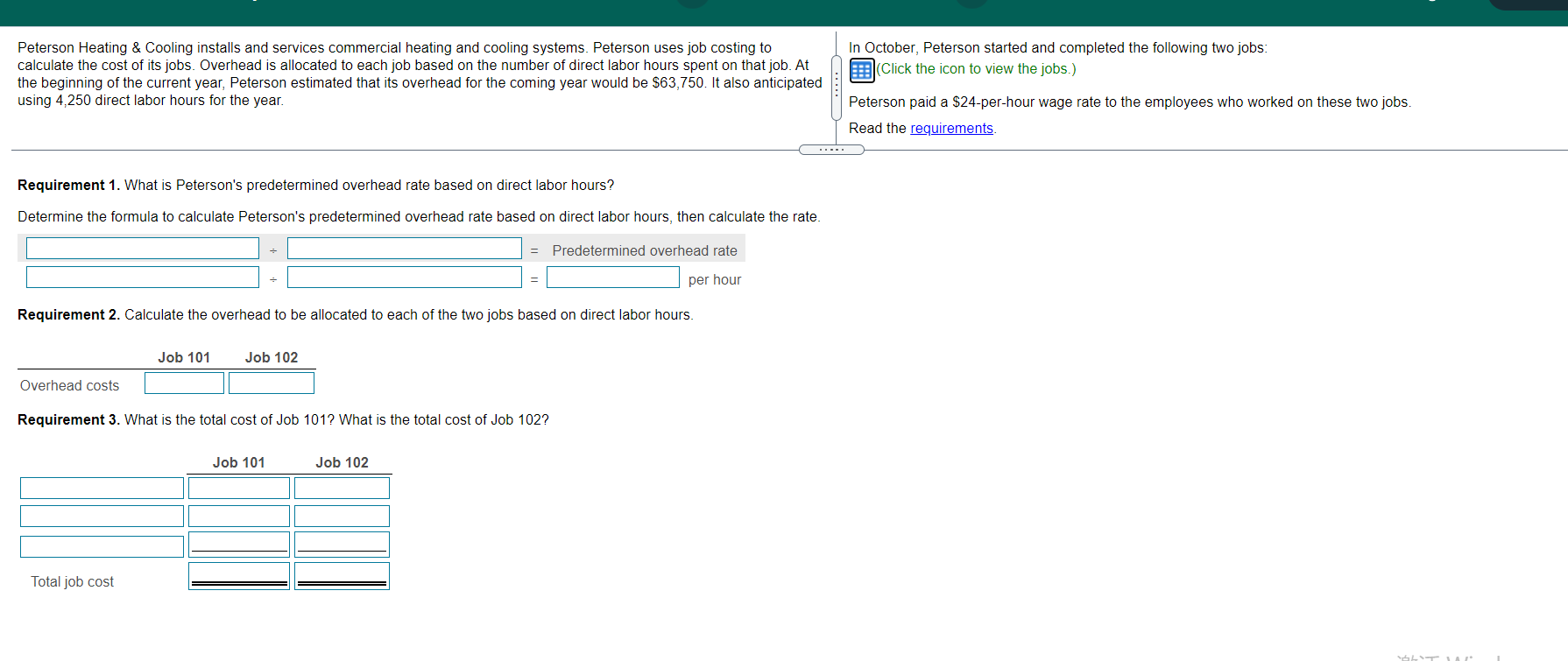Screen dimensions: 1568x661
Task: Click the 'Total job cost' row label
Action: 73,582
